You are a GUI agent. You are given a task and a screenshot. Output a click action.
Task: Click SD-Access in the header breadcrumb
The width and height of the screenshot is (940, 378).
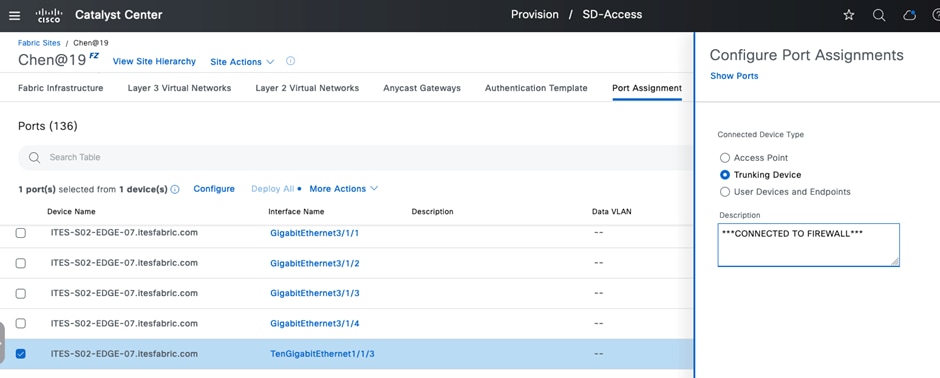(x=612, y=14)
